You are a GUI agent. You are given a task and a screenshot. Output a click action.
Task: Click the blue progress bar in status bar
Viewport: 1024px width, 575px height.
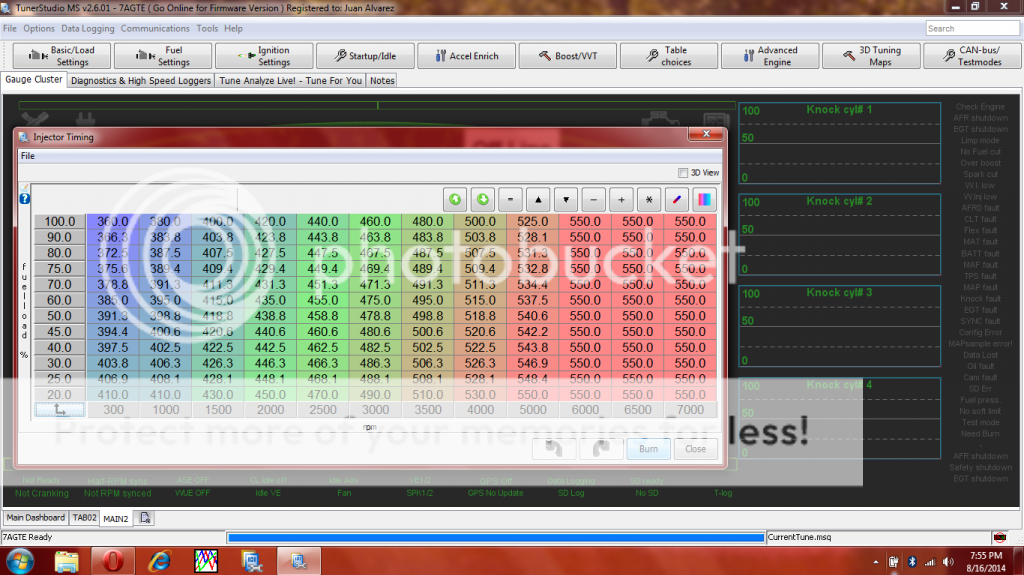tap(495, 538)
